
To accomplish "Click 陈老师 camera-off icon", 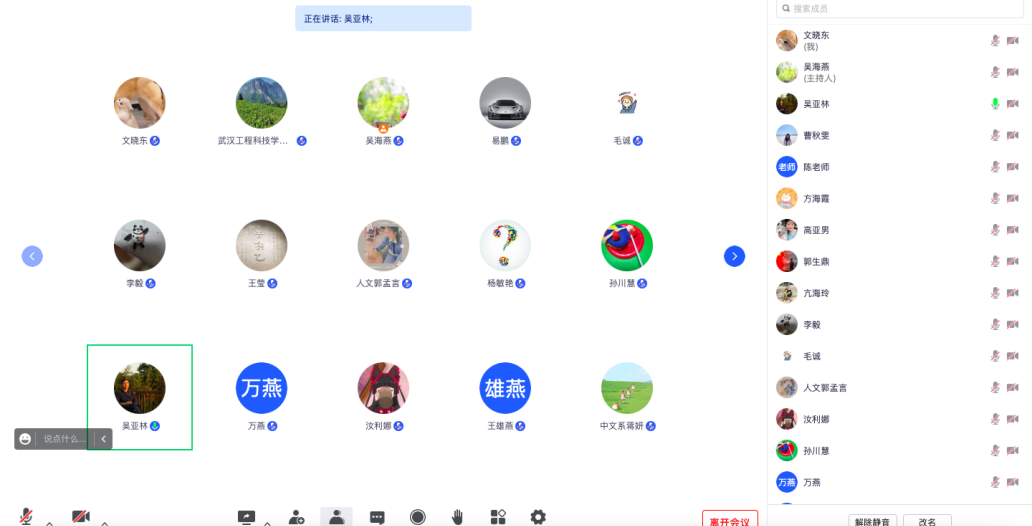I will 1013,167.
